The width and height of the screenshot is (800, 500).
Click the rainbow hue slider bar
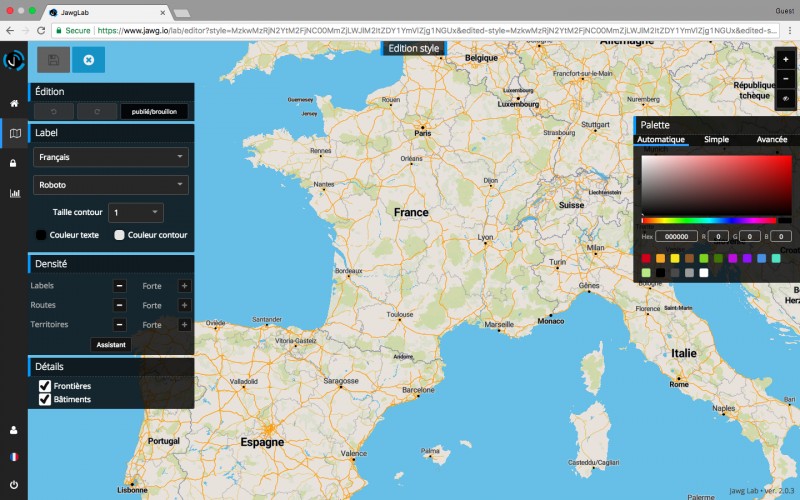[x=709, y=220]
